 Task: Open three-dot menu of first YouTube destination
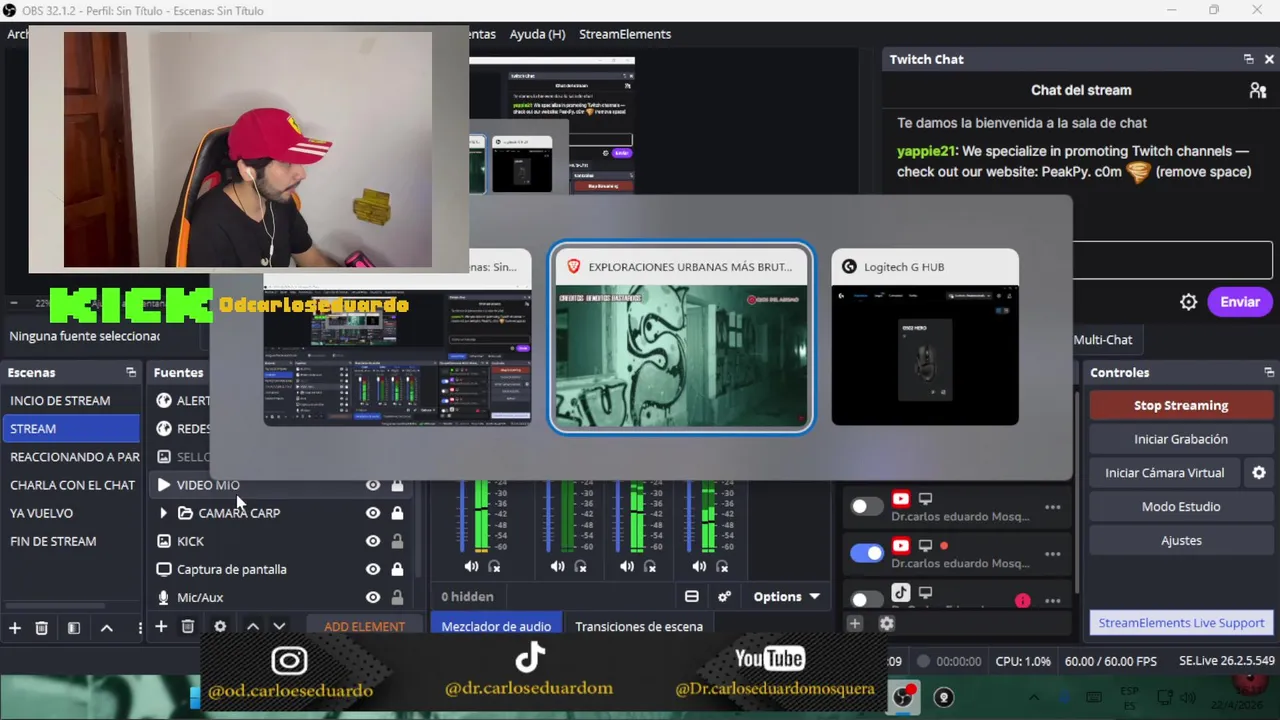pyautogui.click(x=1052, y=507)
